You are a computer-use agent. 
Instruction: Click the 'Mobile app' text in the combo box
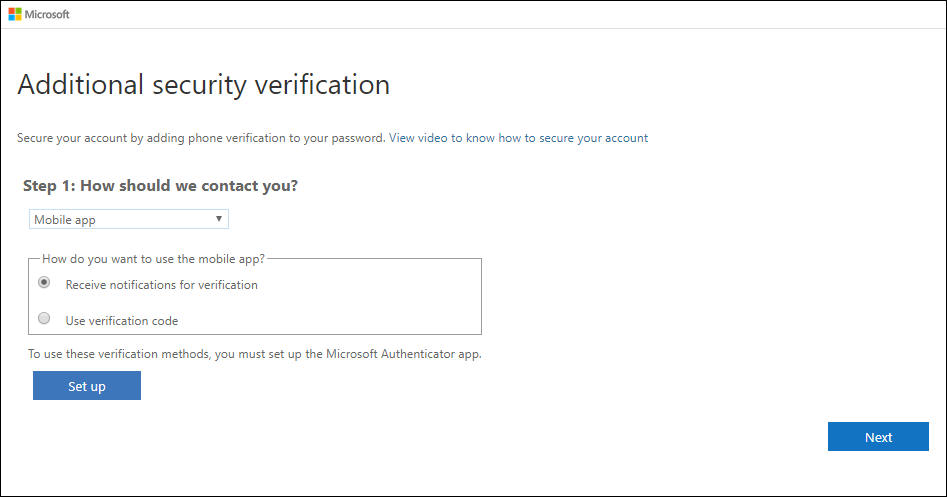coord(65,220)
